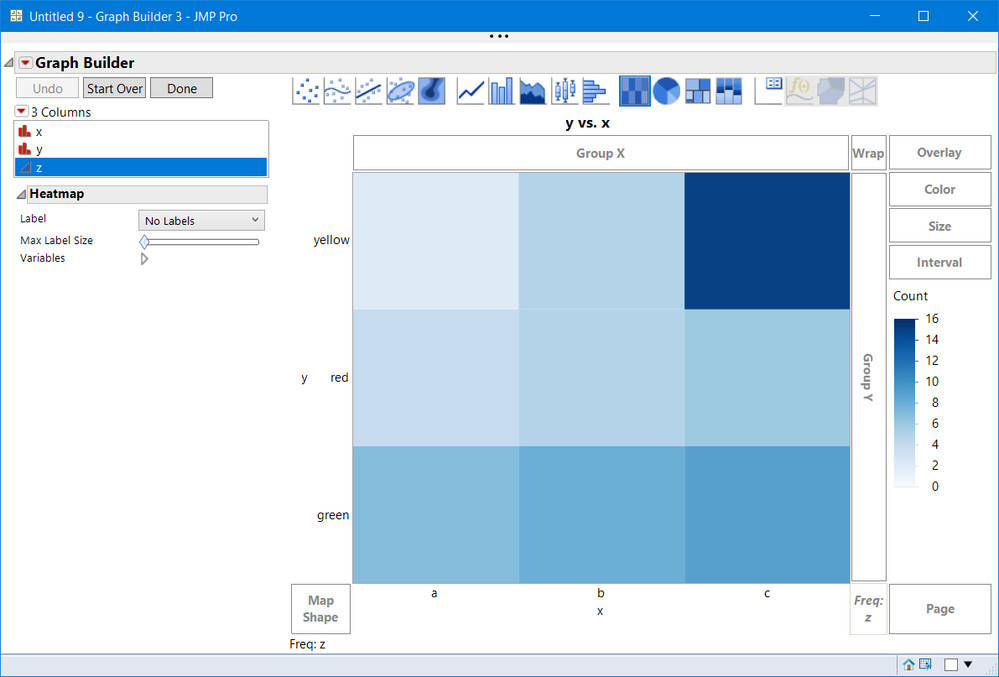Viewport: 999px width, 677px height.
Task: Select the Contour element icon
Action: tap(431, 90)
